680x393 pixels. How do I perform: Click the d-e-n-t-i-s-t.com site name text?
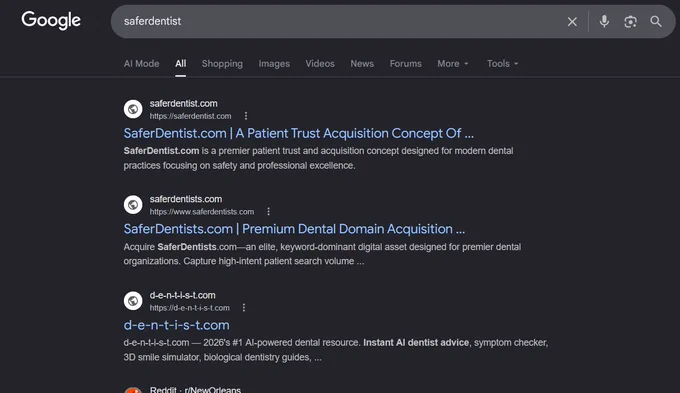pos(183,295)
